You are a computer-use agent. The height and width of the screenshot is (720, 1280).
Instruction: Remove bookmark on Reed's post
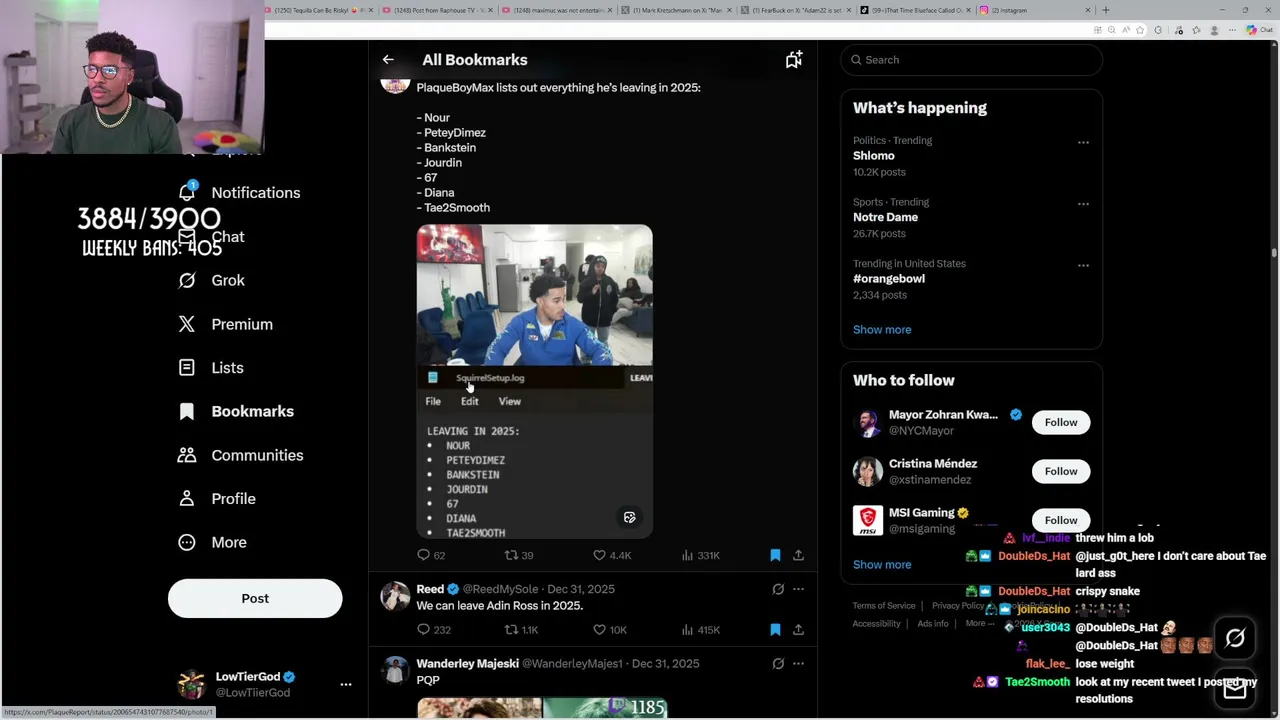coord(775,629)
